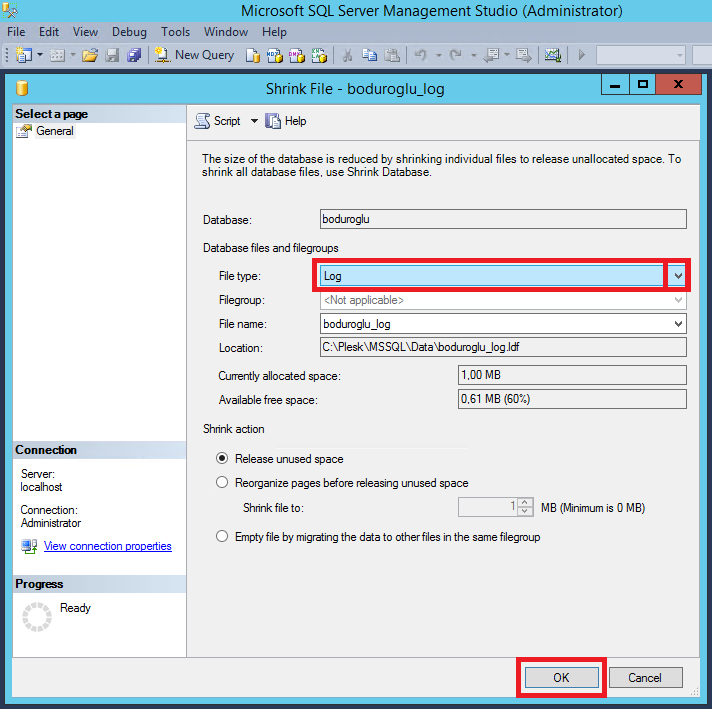
Task: Click the Currently allocated space field
Action: click(572, 375)
